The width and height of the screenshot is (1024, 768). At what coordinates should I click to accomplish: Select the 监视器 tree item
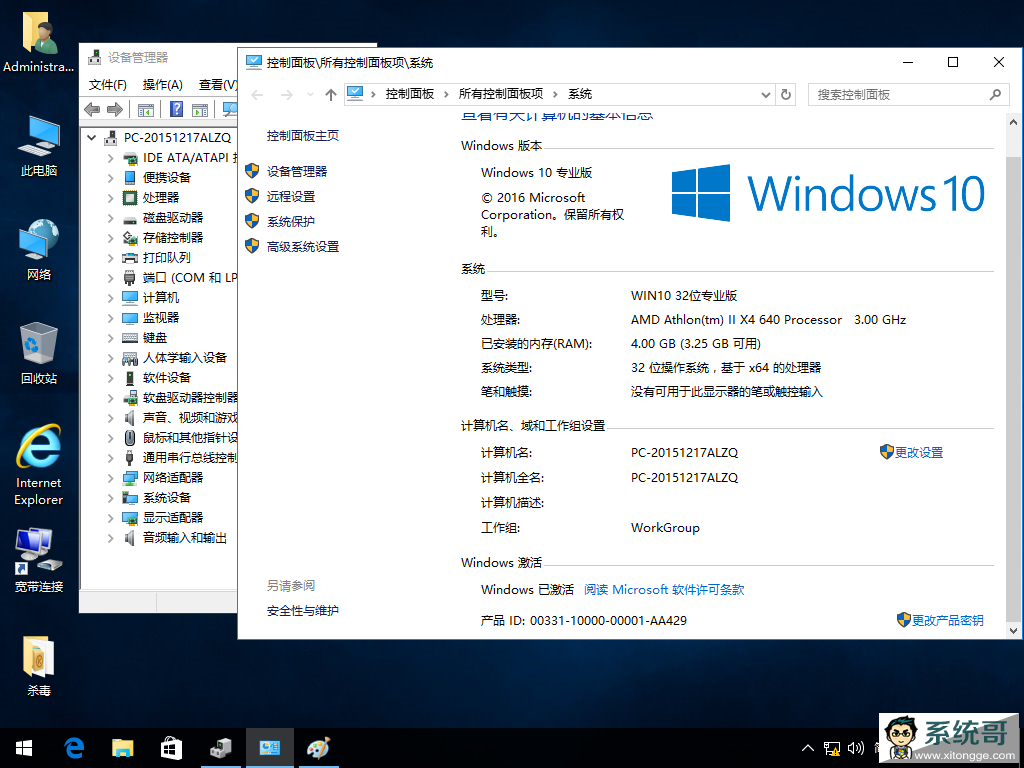161,318
